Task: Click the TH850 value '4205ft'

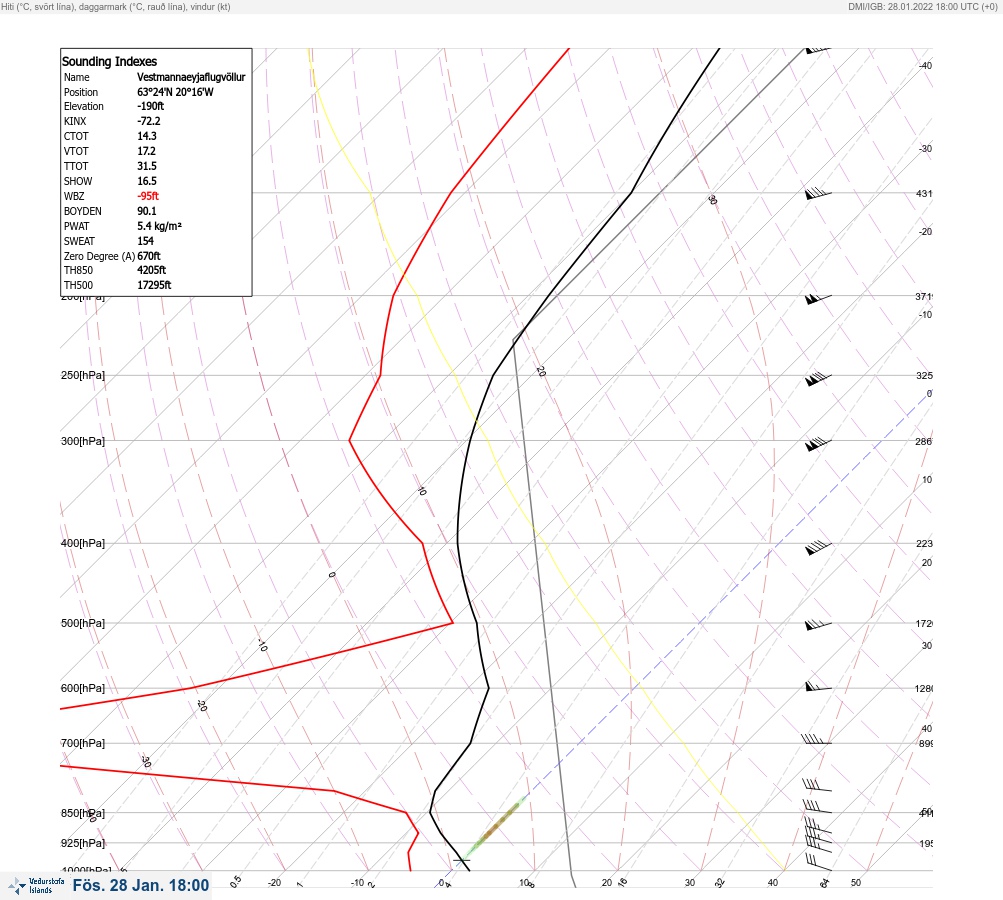Action: [152, 270]
